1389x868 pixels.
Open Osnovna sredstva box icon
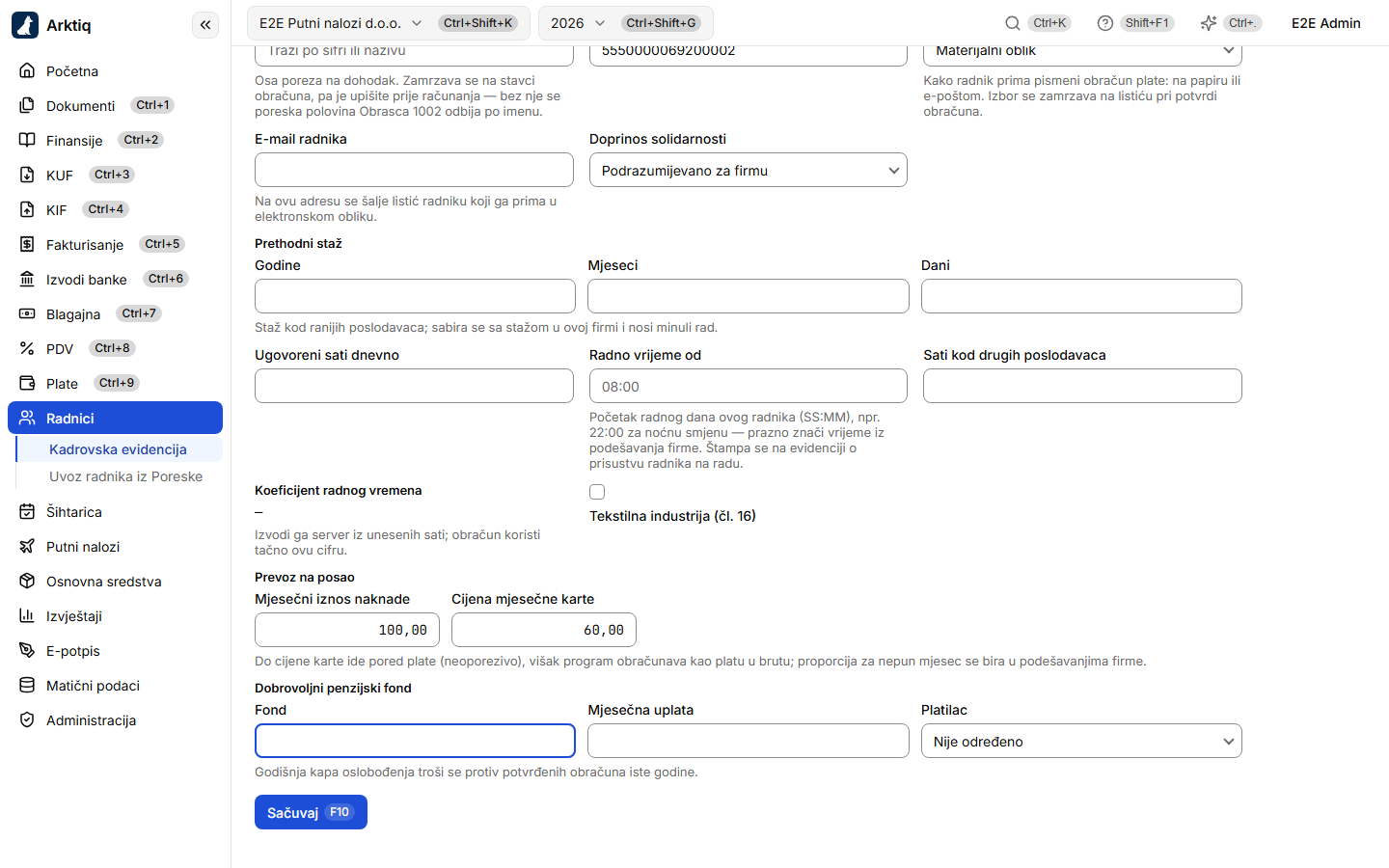(27, 582)
